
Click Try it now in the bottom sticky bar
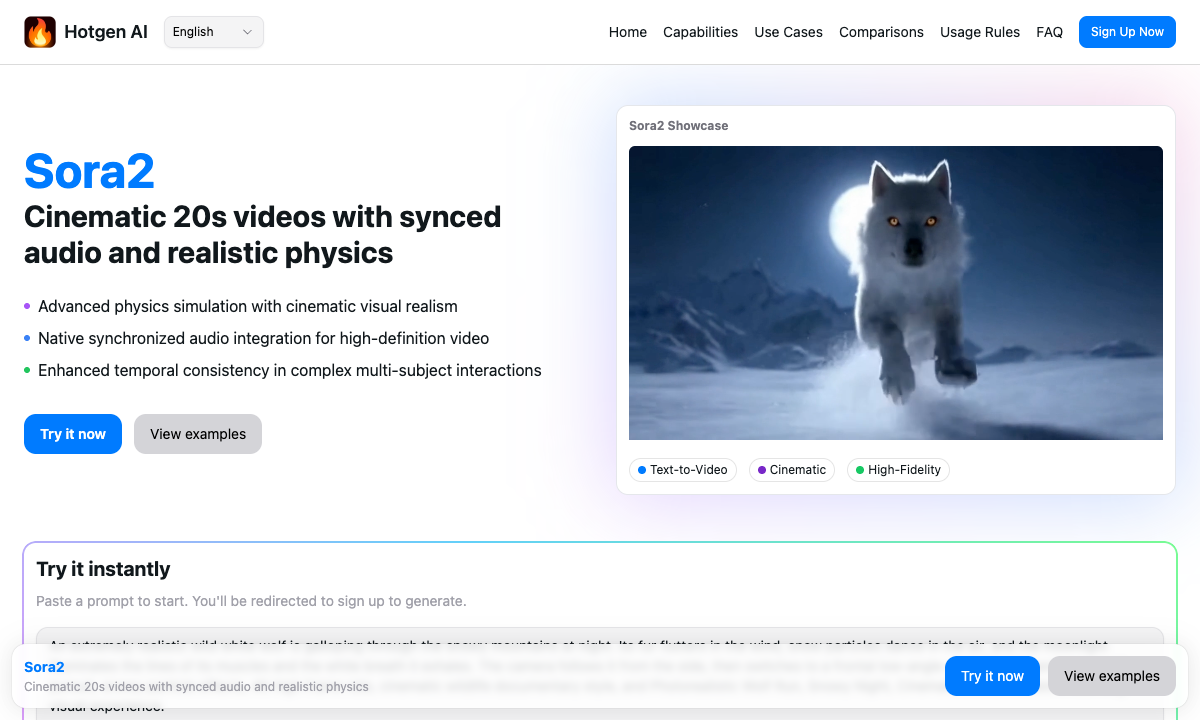(992, 676)
